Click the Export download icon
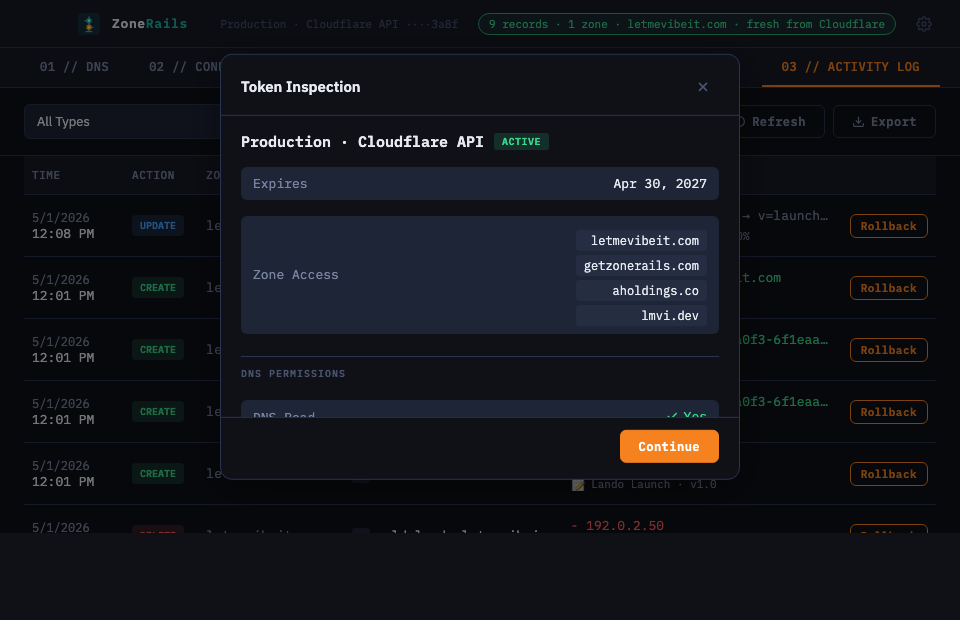This screenshot has width=960, height=620. pos(858,122)
